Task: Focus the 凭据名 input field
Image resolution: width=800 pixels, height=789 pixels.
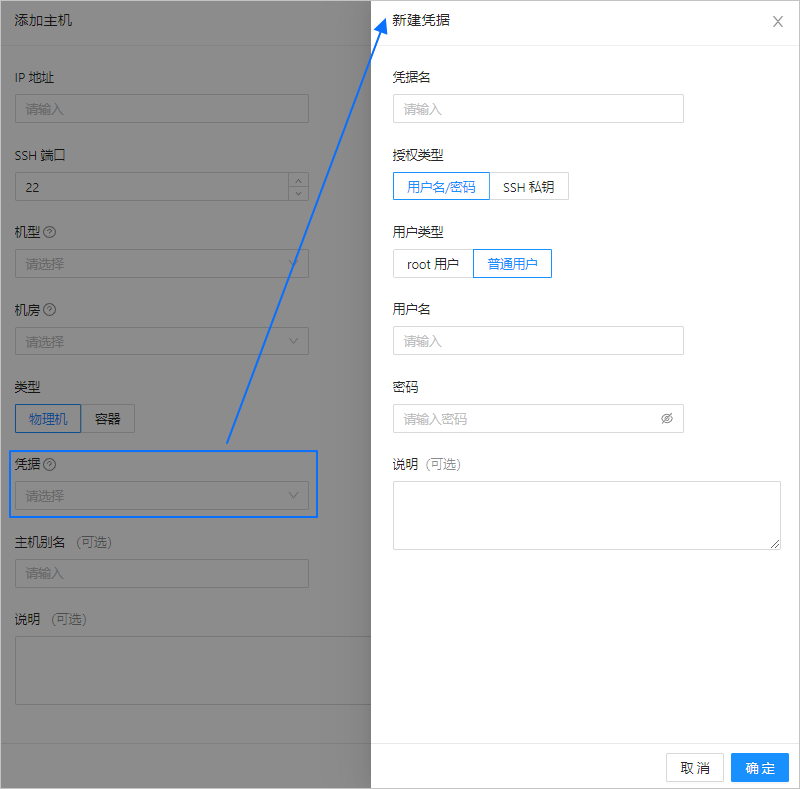Action: click(x=538, y=109)
